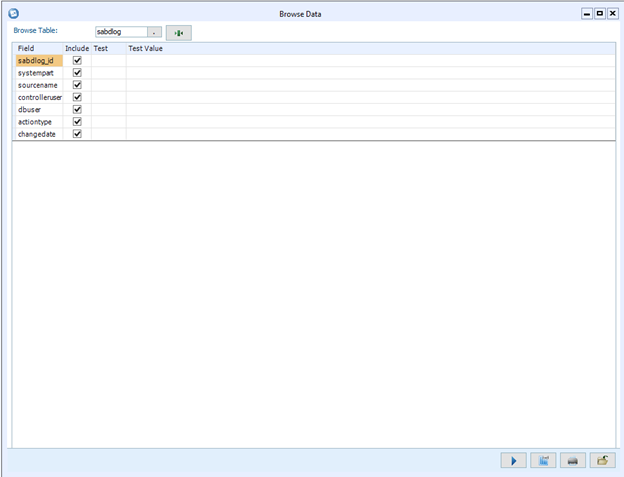This screenshot has height=477, width=624.
Task: Maximize the Browse Data window
Action: click(599, 14)
